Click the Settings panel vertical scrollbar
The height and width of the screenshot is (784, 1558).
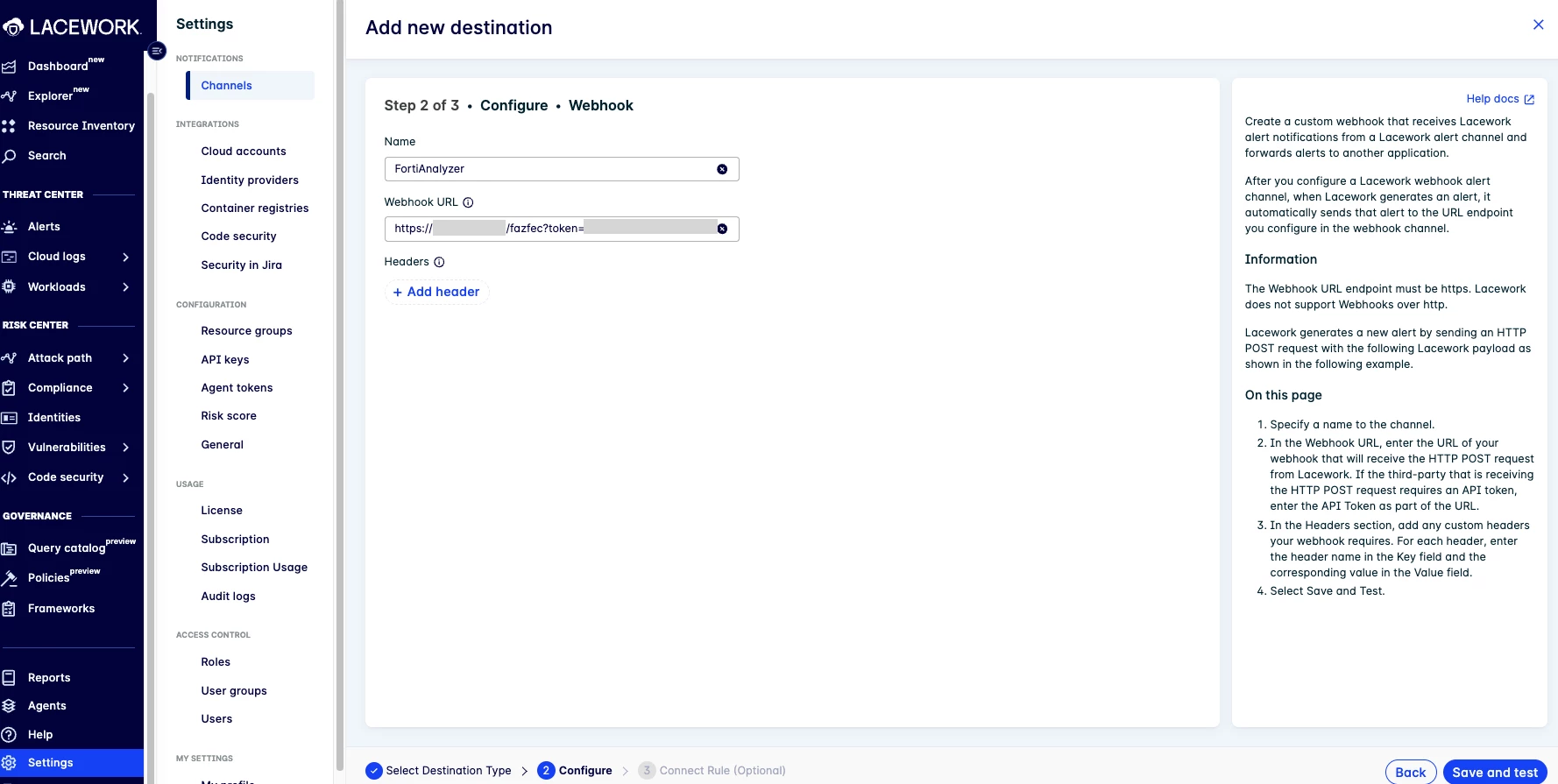[339, 385]
